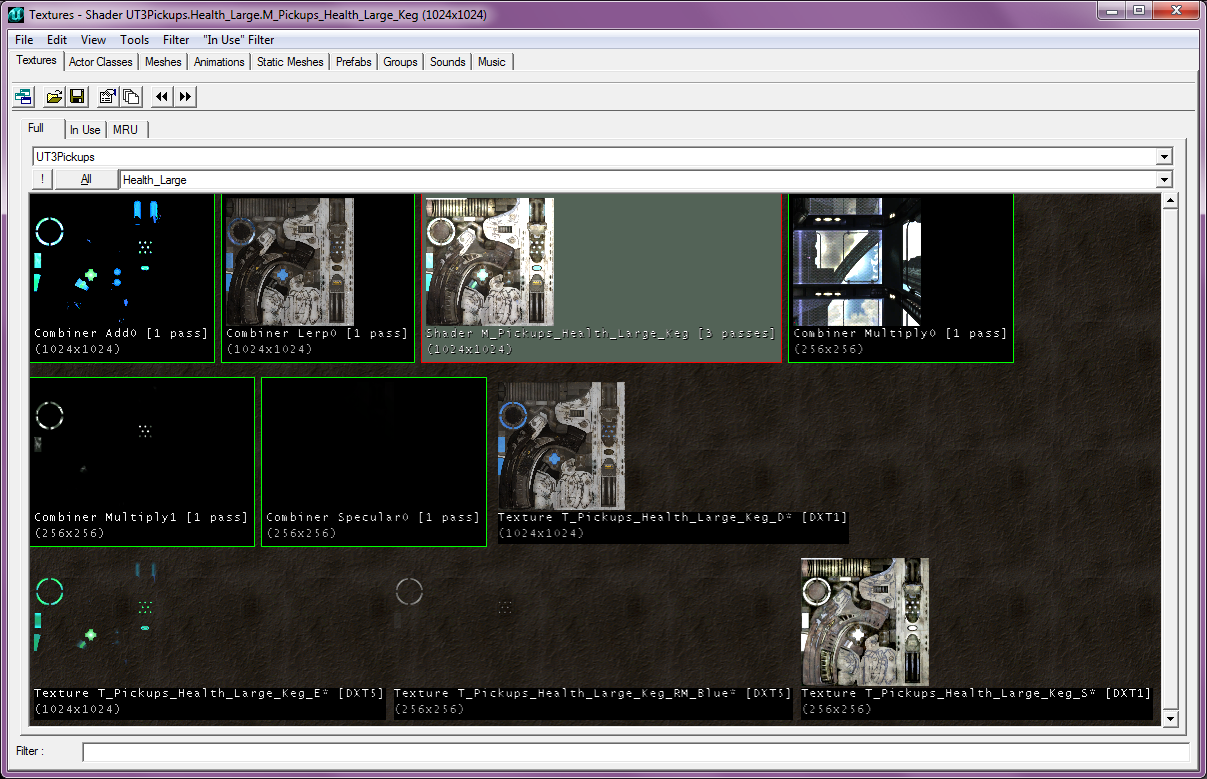This screenshot has height=779, width=1207.
Task: Select the Actor Classes browser tab
Action: [x=100, y=62]
